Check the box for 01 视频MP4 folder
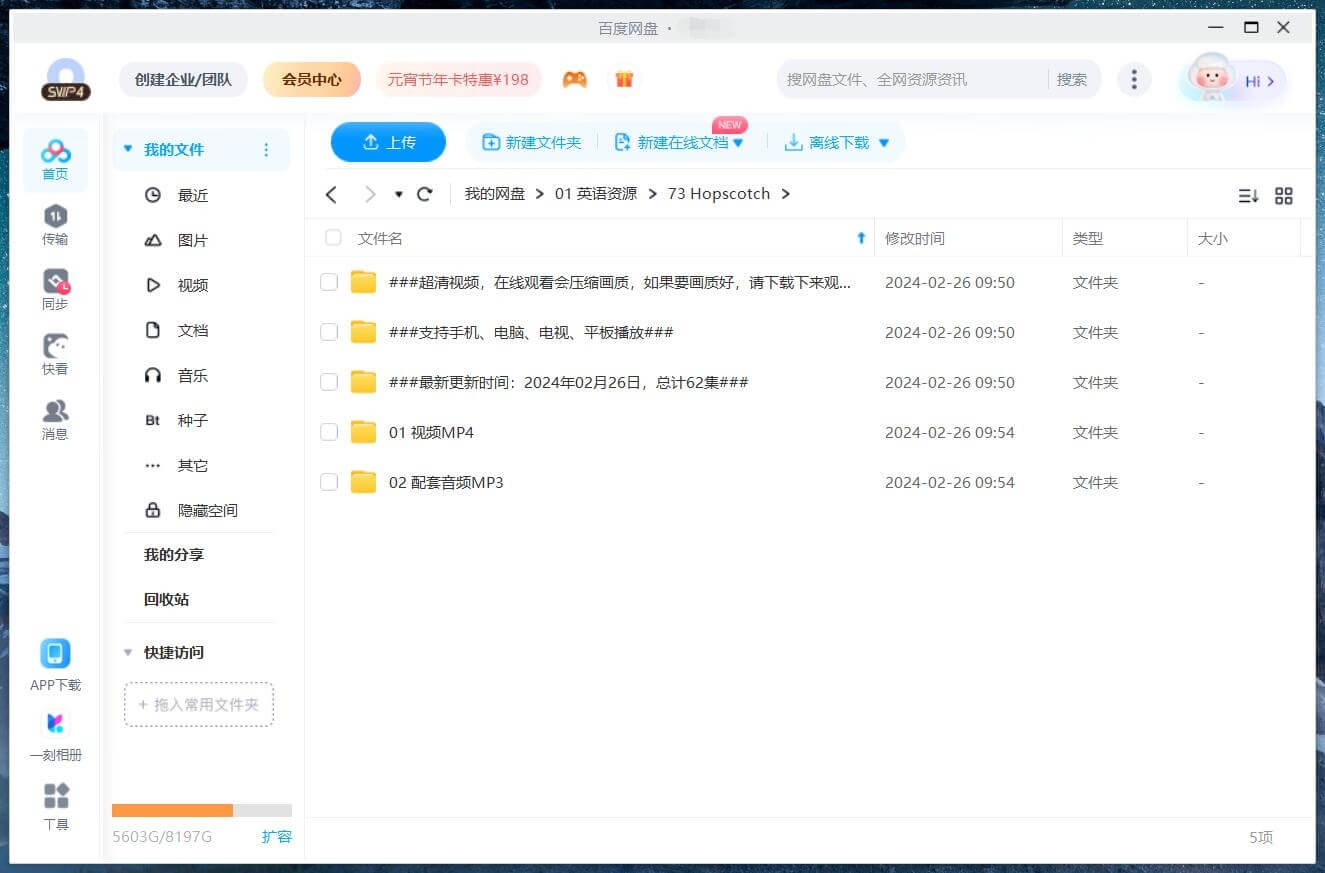 coord(329,432)
